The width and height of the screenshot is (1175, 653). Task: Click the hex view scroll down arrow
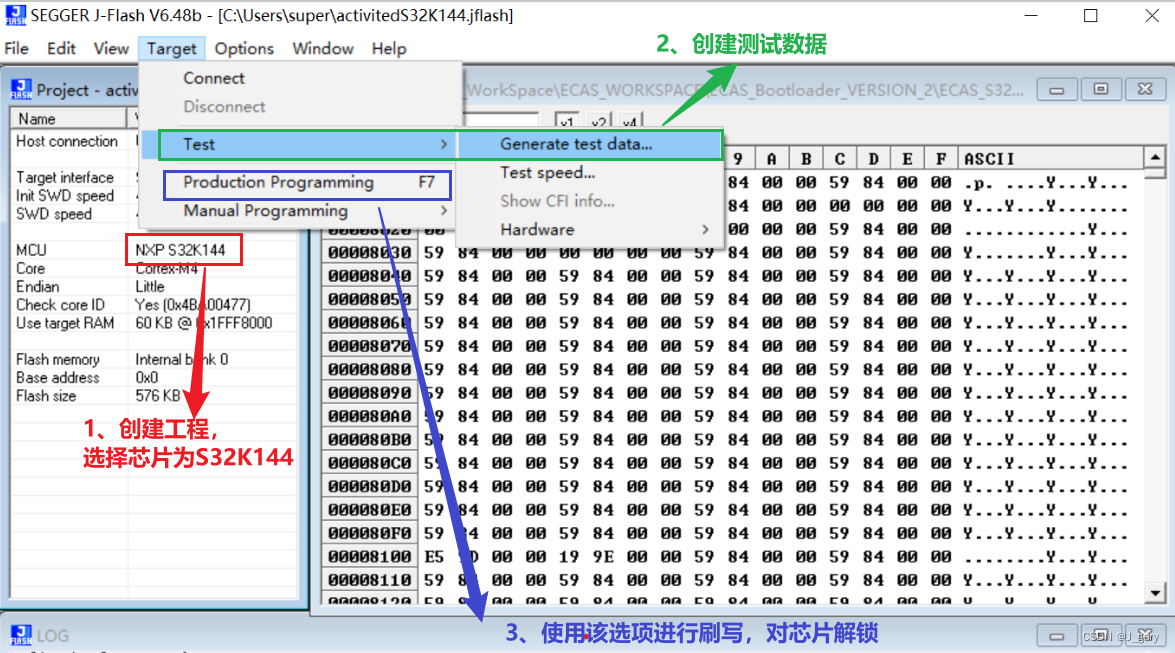[x=1155, y=593]
